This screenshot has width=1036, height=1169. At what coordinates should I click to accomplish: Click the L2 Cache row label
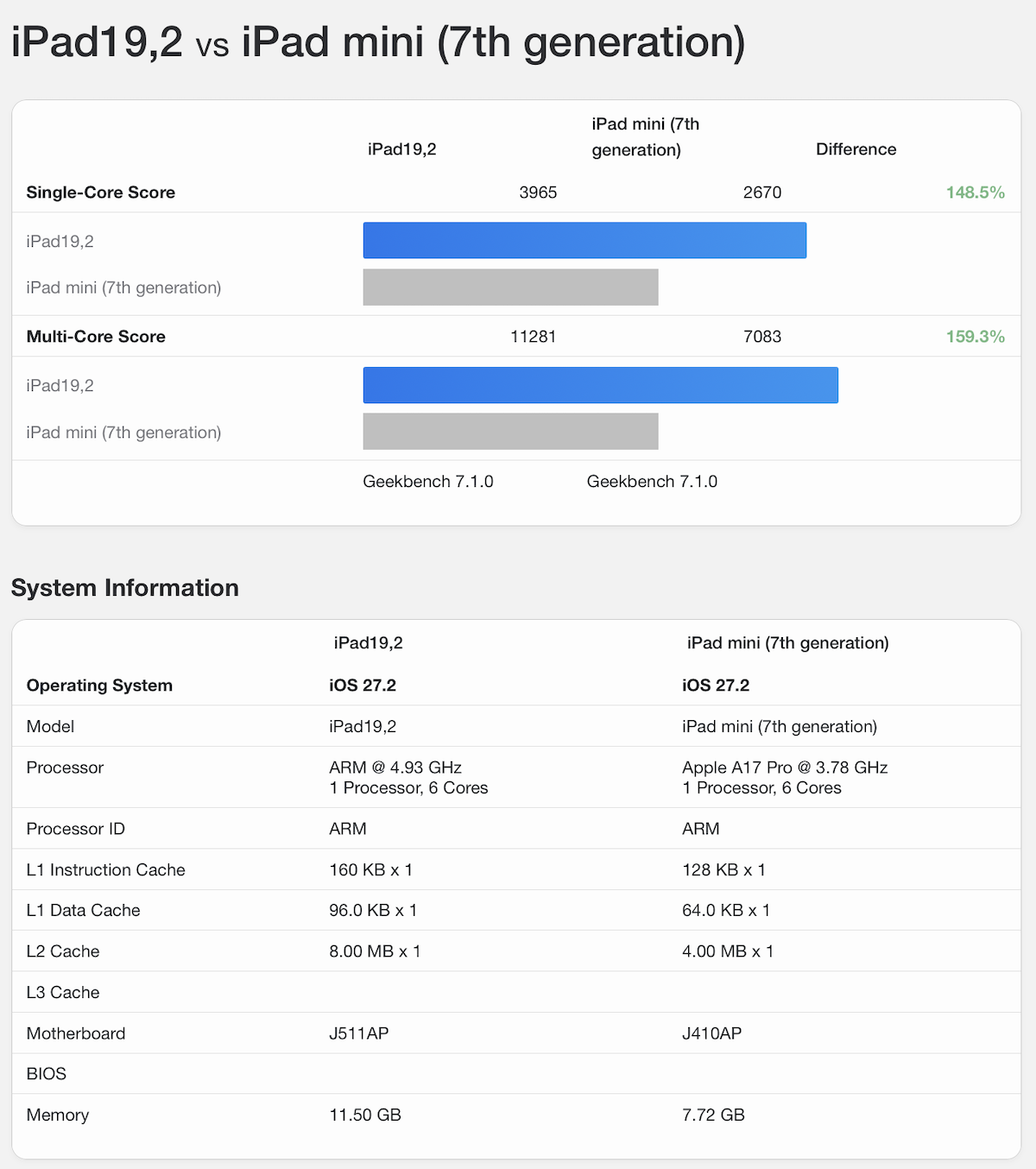coord(63,951)
